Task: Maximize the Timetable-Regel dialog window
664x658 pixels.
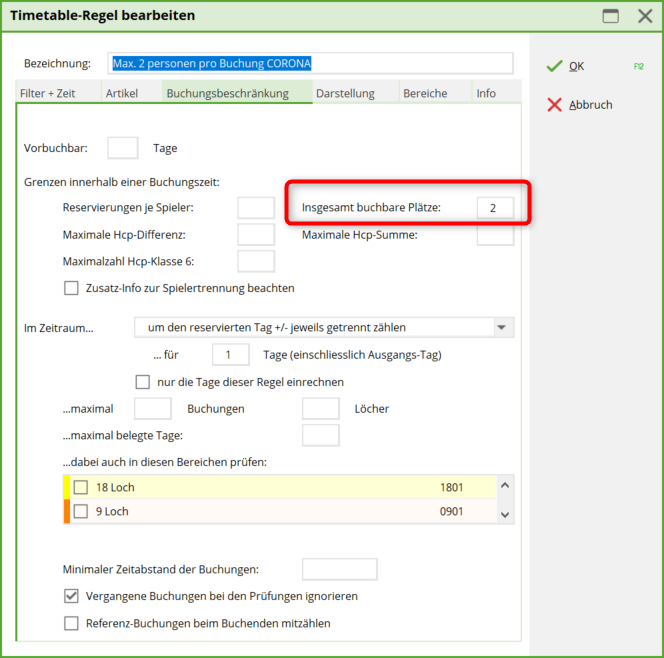Action: [x=610, y=16]
